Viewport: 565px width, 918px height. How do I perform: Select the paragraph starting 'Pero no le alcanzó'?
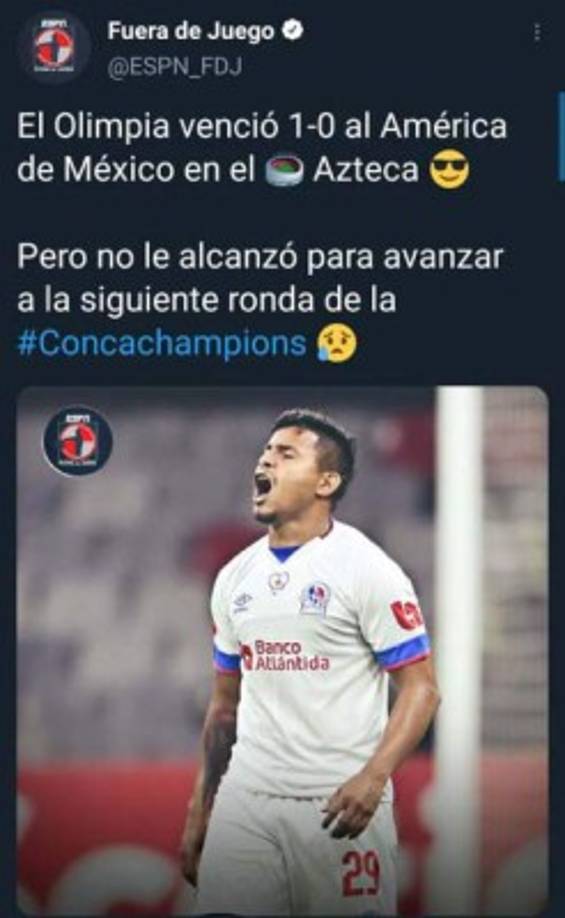[x=261, y=300]
